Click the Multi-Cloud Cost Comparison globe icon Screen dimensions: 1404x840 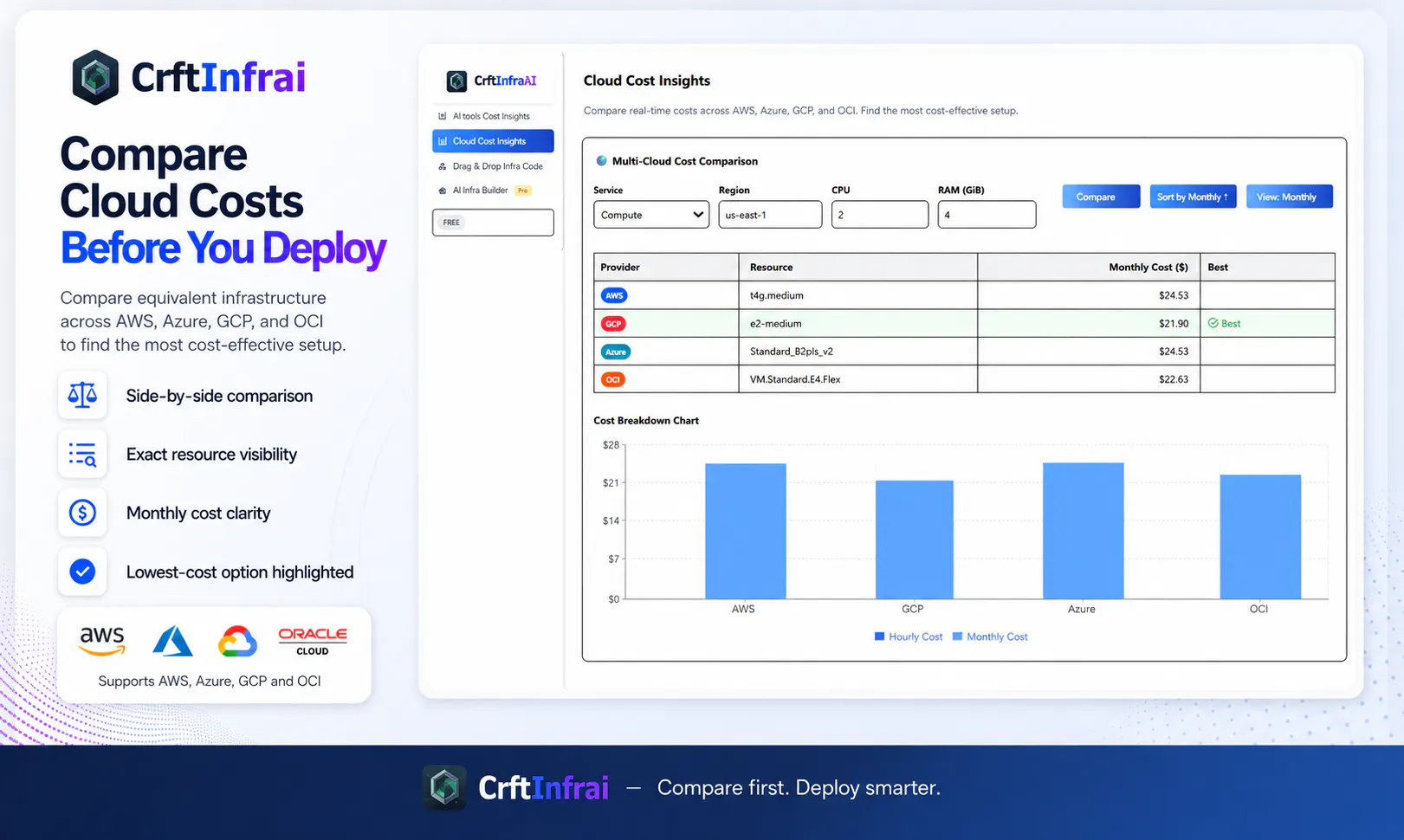(601, 160)
